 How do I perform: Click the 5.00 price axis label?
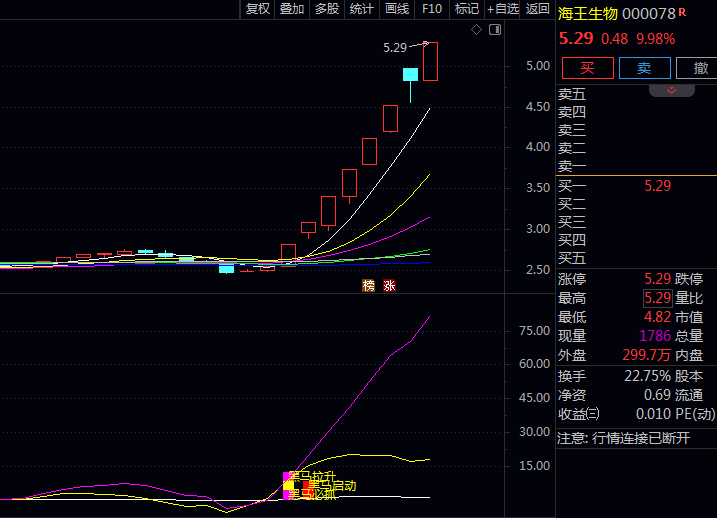click(x=538, y=66)
